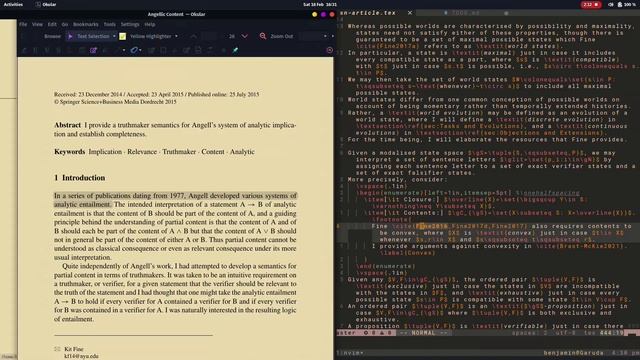The image size is (640, 360).
Task: Switch to the TODO.md tab in editor
Action: (465, 13)
